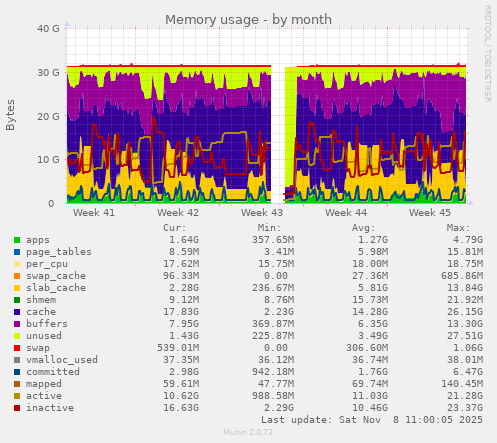Screen dimensions: 497x443
Task: Click the 'Week 44' axis label
Action: pos(346,213)
